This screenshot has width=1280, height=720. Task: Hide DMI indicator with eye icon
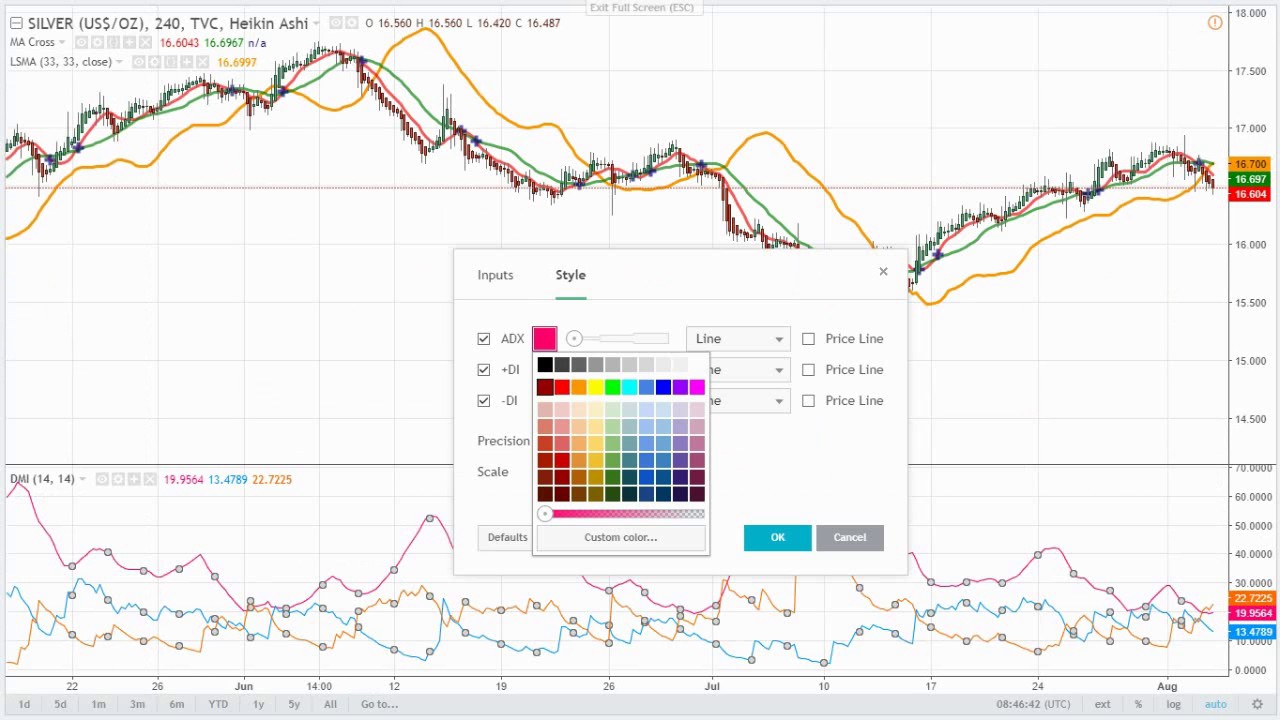pyautogui.click(x=102, y=479)
